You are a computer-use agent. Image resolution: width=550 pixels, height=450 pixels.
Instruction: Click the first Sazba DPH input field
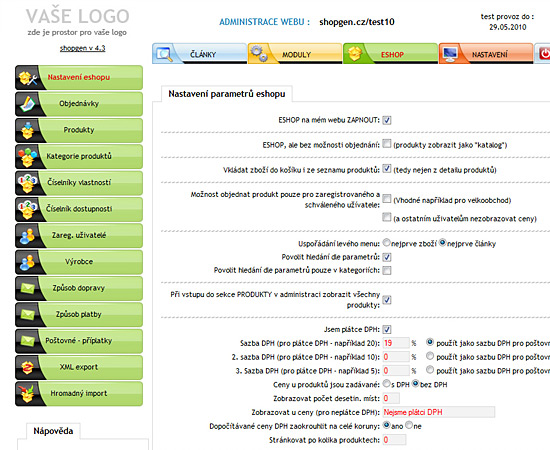396,343
